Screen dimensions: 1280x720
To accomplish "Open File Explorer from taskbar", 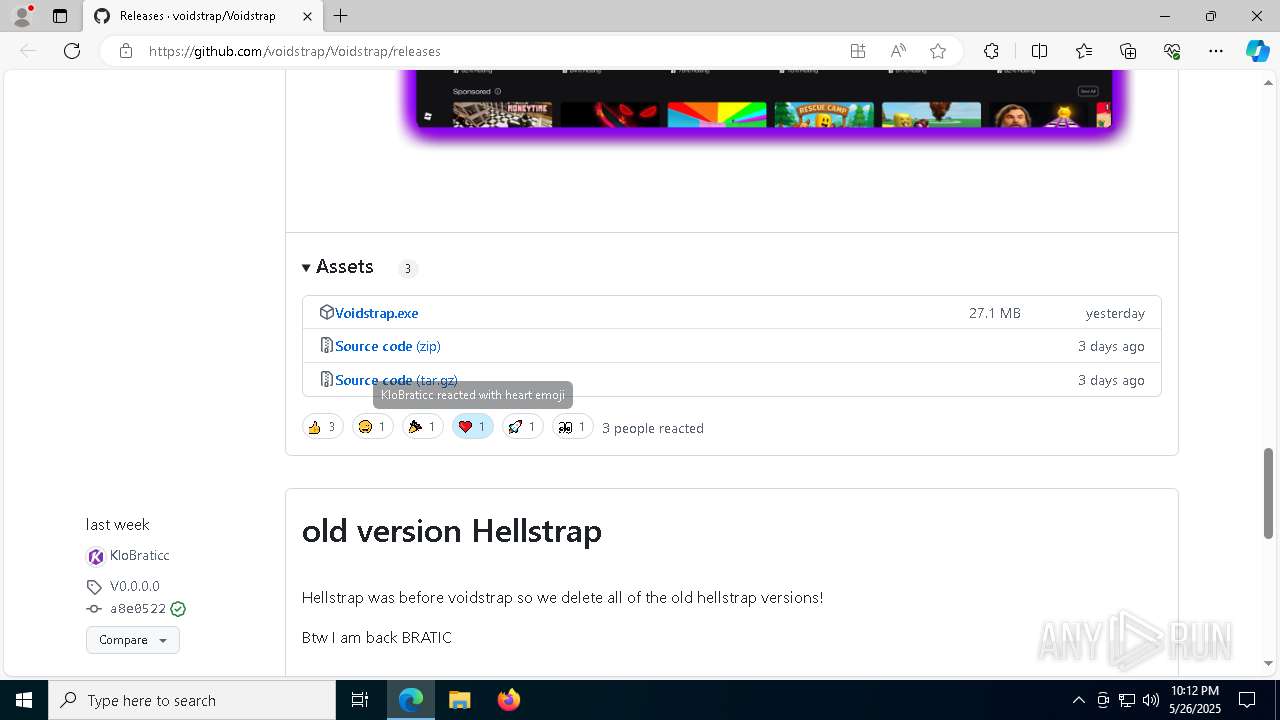I will [459, 700].
